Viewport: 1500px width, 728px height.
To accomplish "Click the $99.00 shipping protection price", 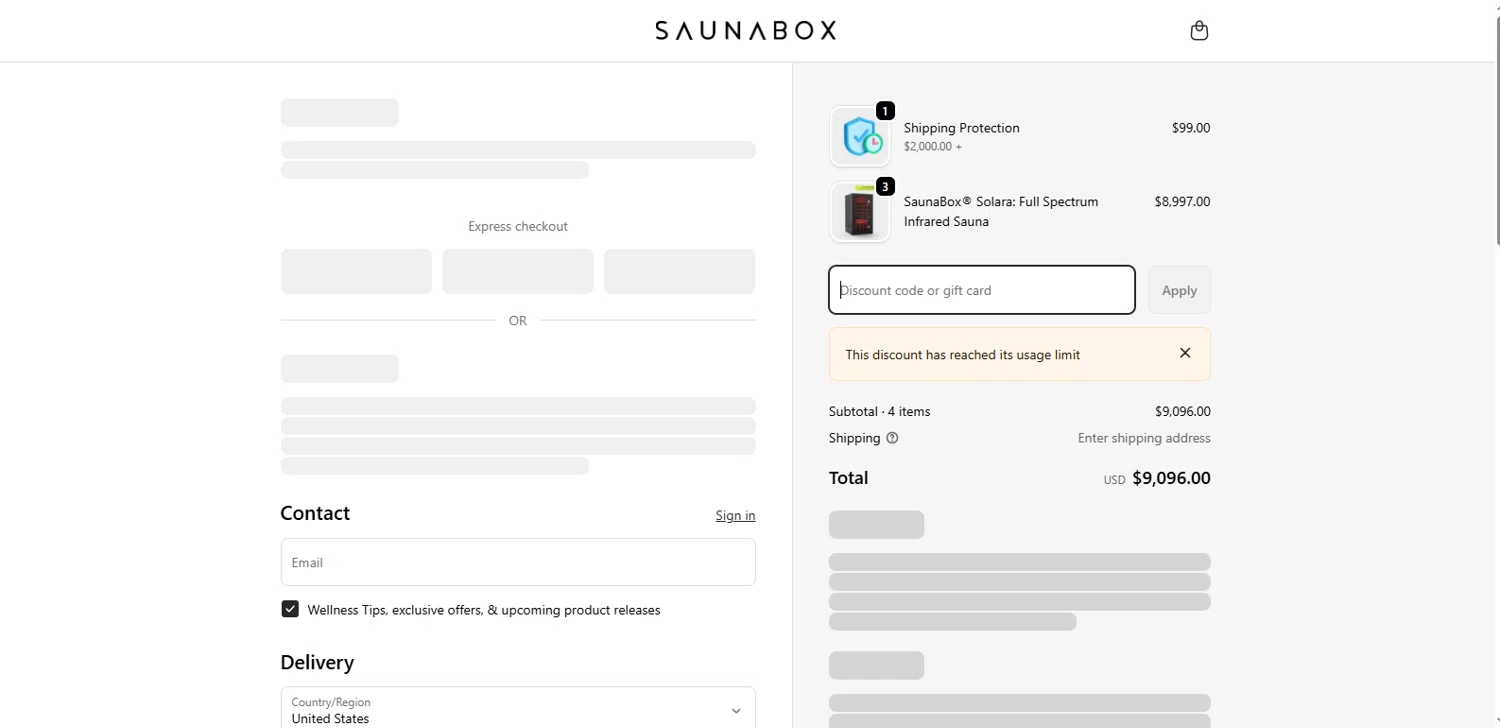I will click(x=1191, y=128).
